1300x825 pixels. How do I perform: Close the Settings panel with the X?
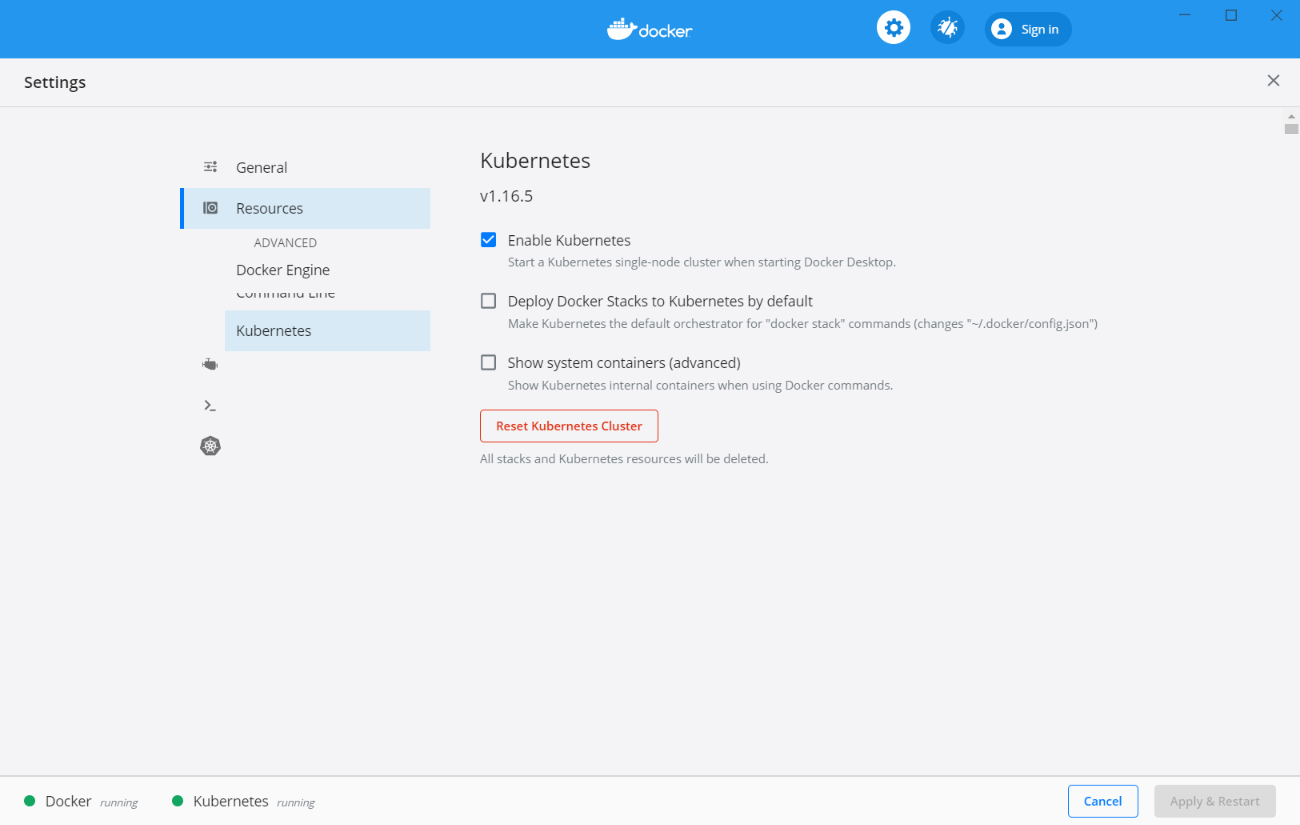[1273, 81]
